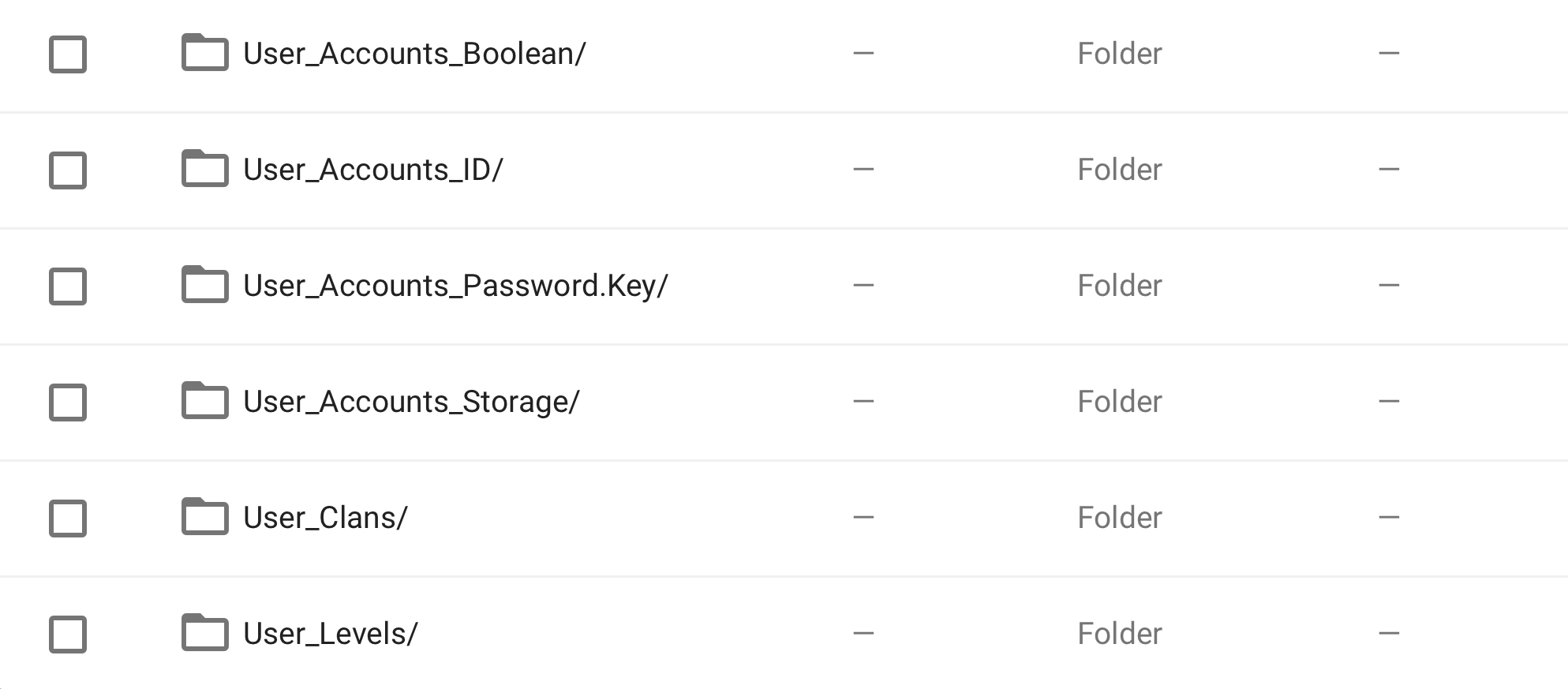Click the Folder type label for User_Clans
Viewport: 1568px width, 689px height.
(1119, 518)
